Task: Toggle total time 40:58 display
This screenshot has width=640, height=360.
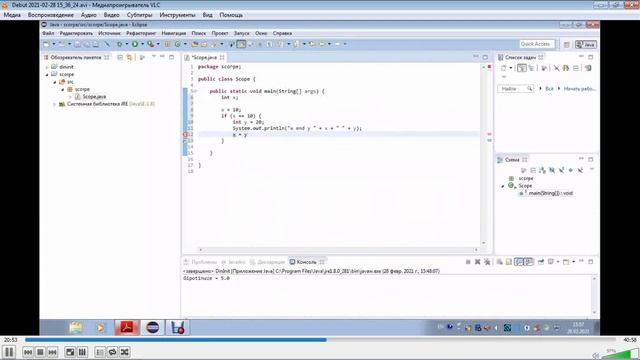Action: 630,340
